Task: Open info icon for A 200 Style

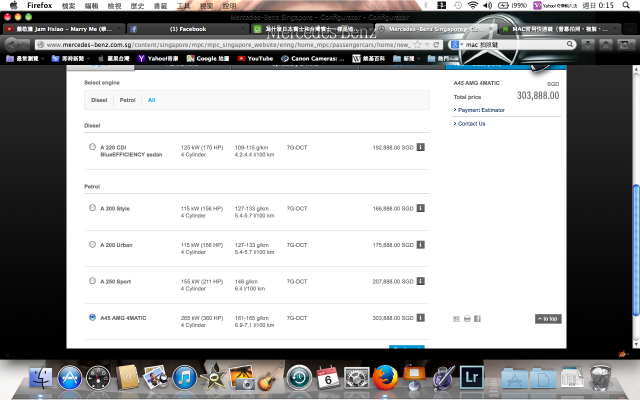Action: pos(420,208)
